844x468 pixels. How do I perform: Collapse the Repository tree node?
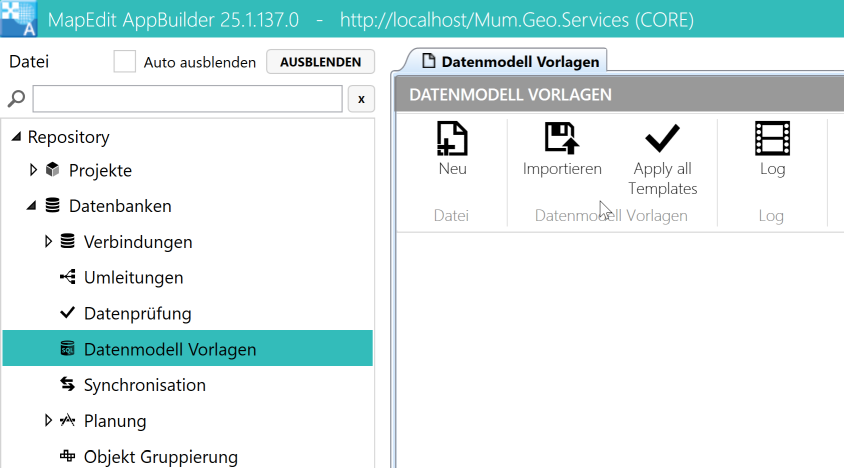pos(16,137)
